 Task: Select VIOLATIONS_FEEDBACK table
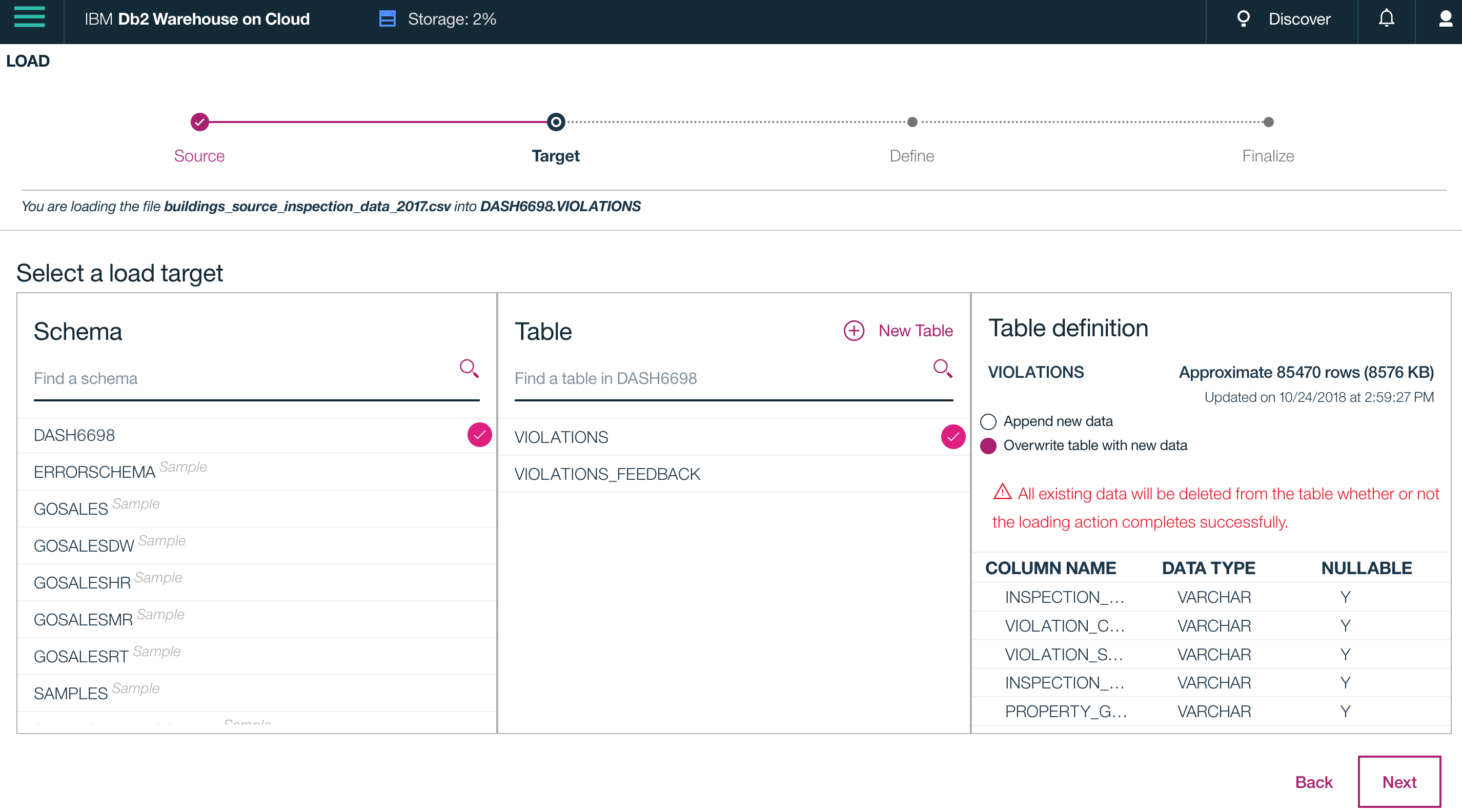[x=607, y=473]
